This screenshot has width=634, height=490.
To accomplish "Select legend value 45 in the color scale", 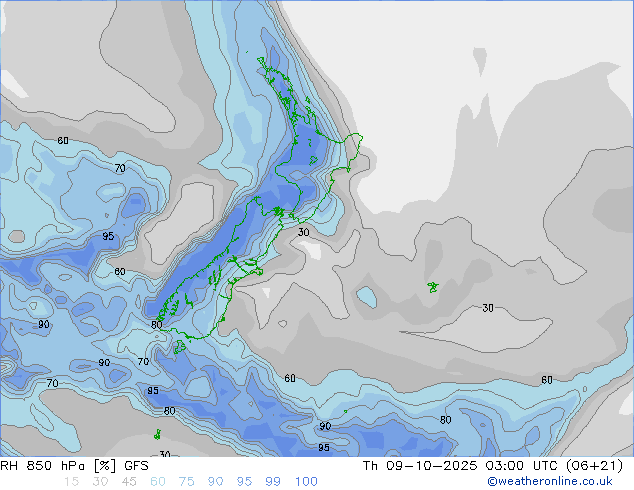I will tap(129, 482).
